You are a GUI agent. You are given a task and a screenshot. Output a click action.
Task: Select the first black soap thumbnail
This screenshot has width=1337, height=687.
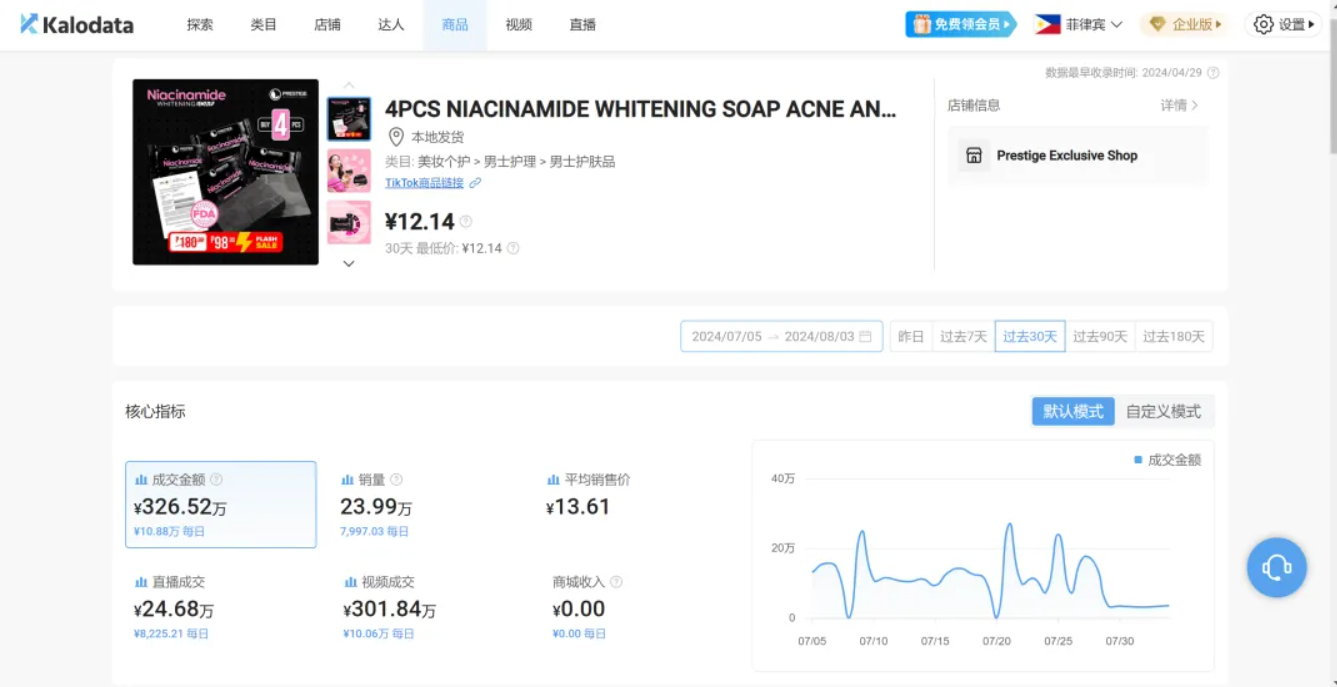(349, 118)
